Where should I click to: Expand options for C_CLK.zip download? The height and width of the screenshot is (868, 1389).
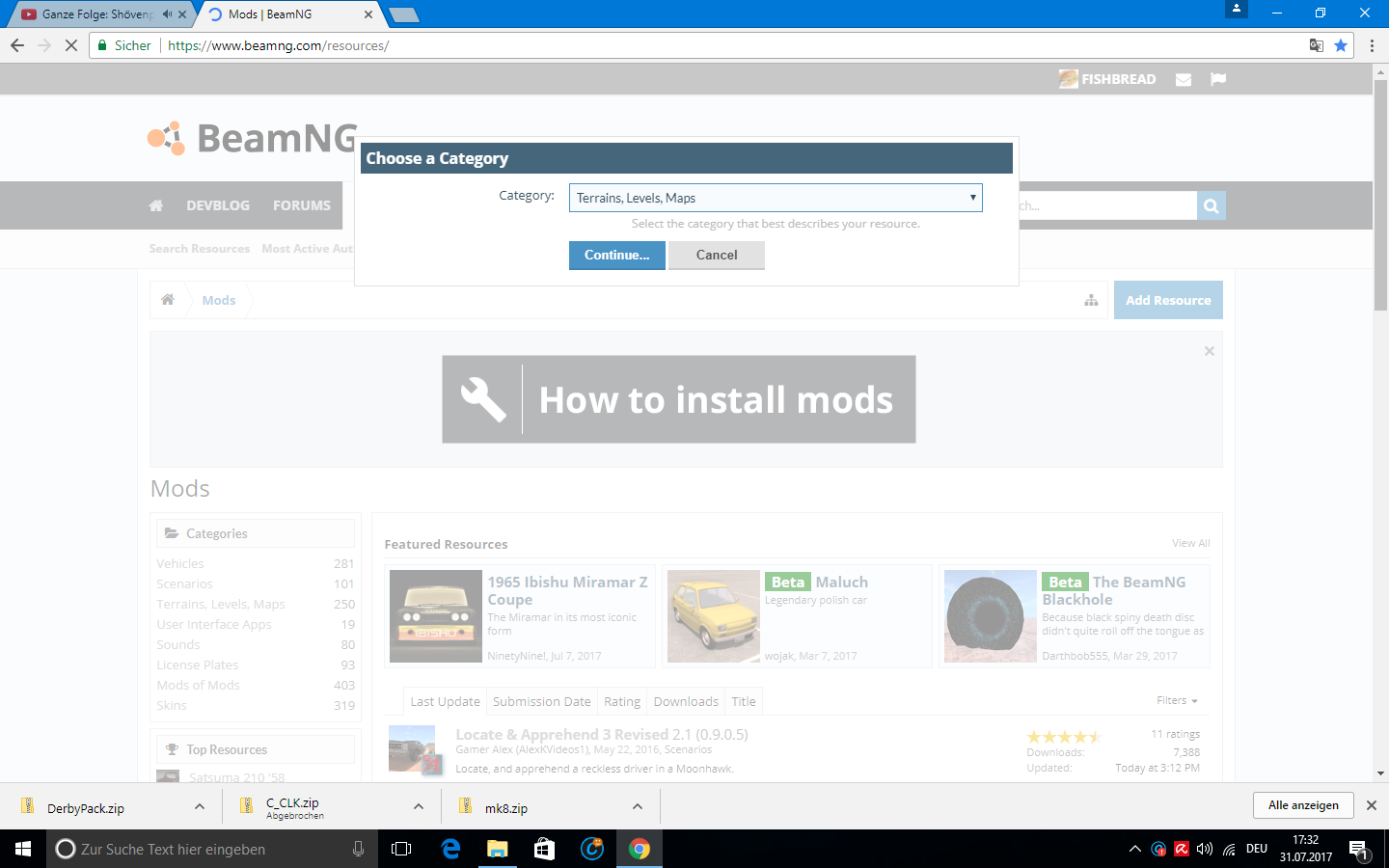(419, 806)
